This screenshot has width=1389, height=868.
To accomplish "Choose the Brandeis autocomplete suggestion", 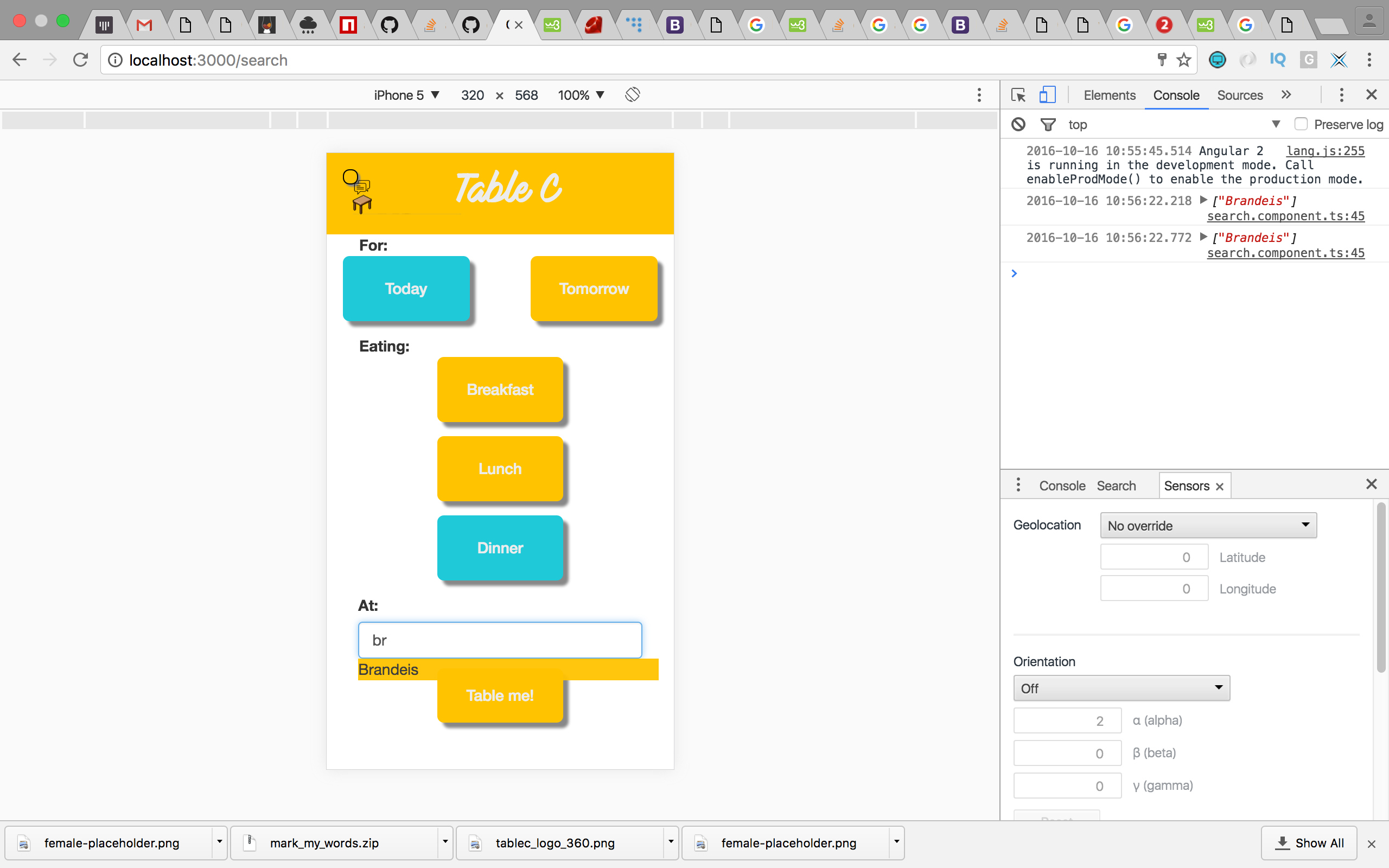I will pos(388,669).
